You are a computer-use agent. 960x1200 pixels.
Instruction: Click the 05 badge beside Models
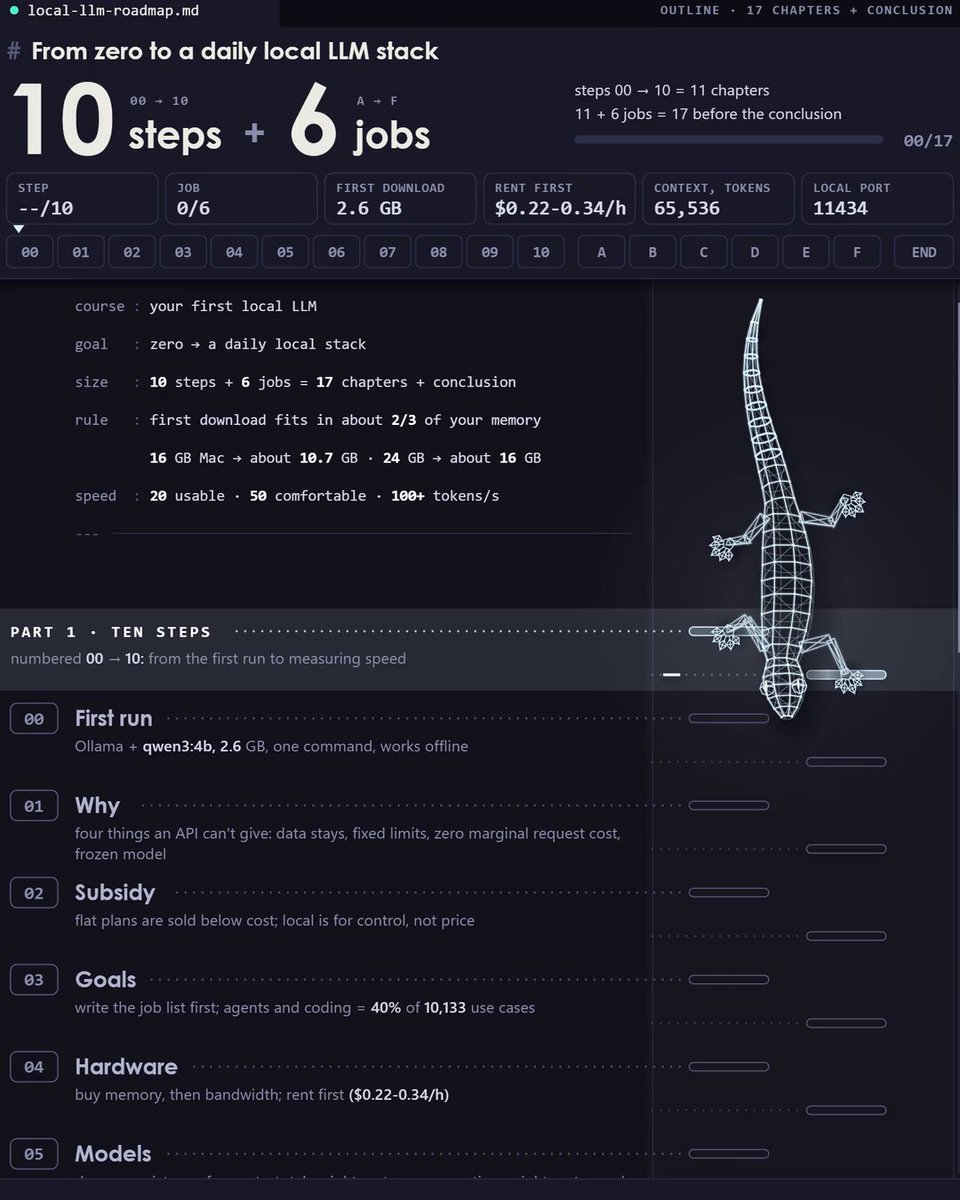[x=34, y=1154]
